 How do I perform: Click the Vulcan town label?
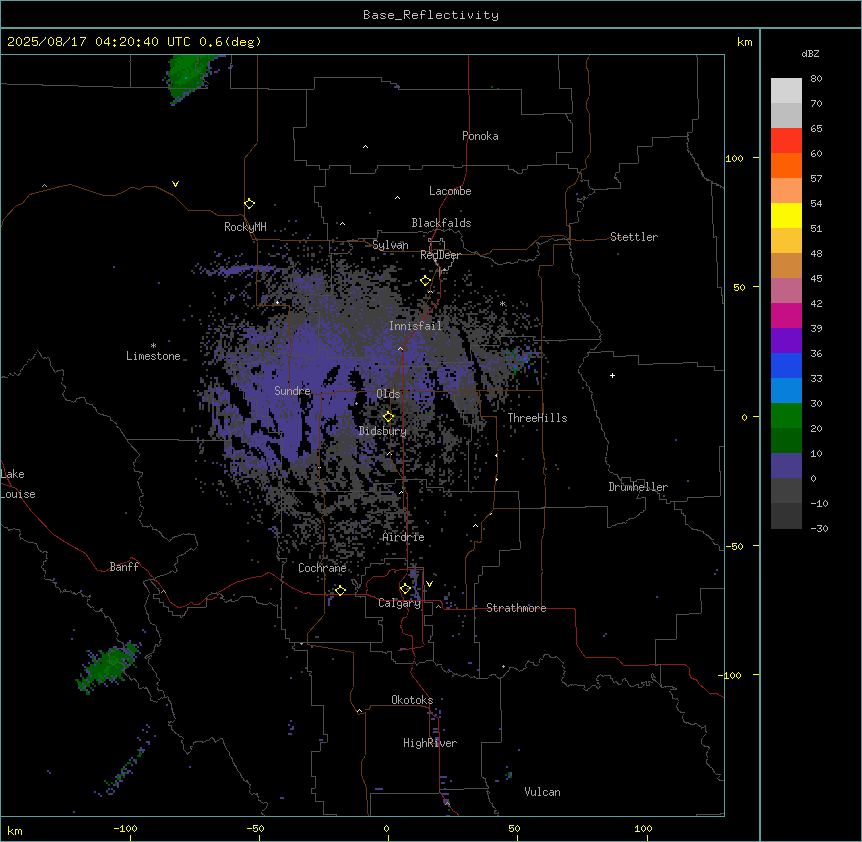click(542, 792)
